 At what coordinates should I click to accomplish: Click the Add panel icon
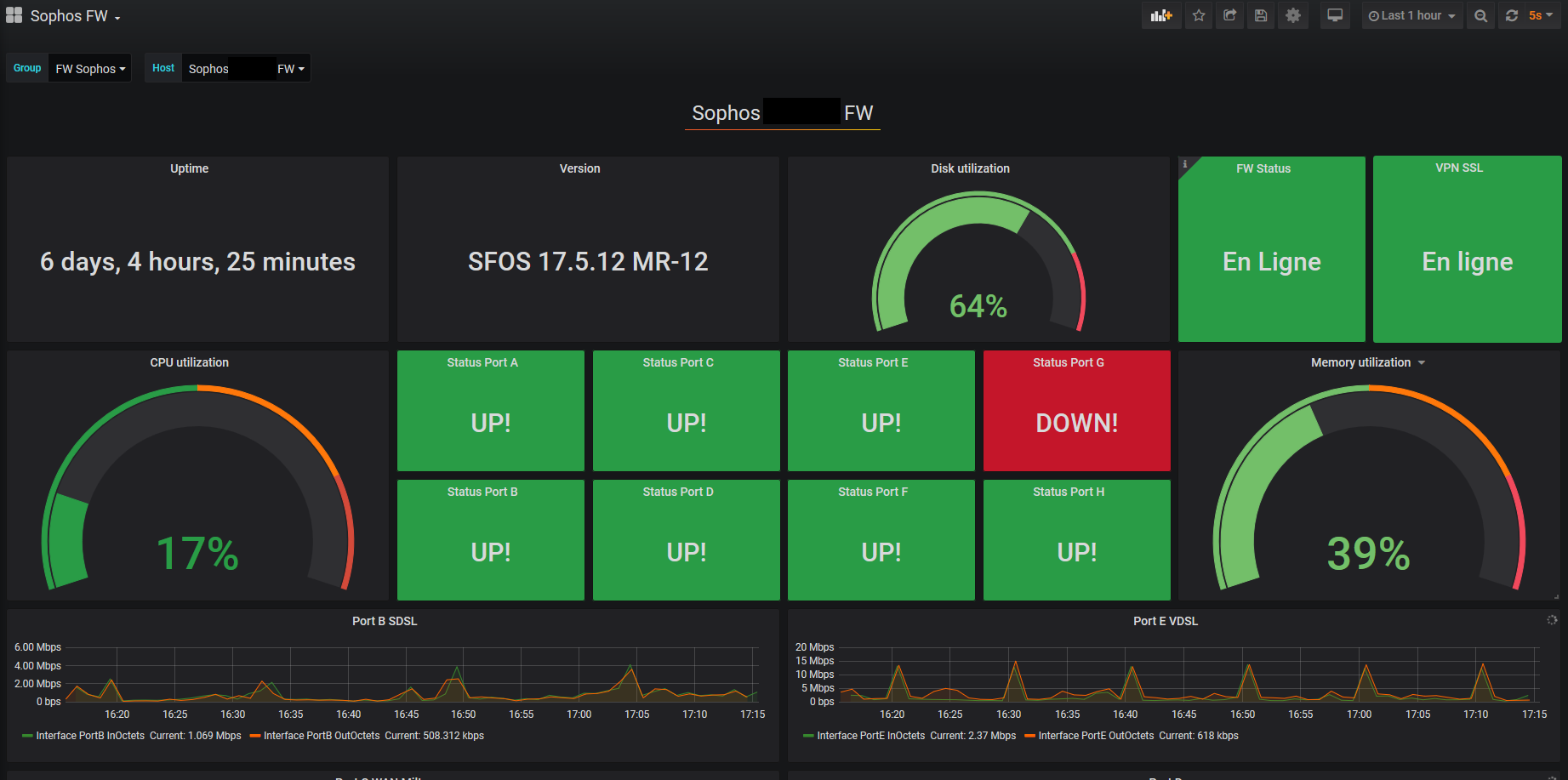(1161, 15)
